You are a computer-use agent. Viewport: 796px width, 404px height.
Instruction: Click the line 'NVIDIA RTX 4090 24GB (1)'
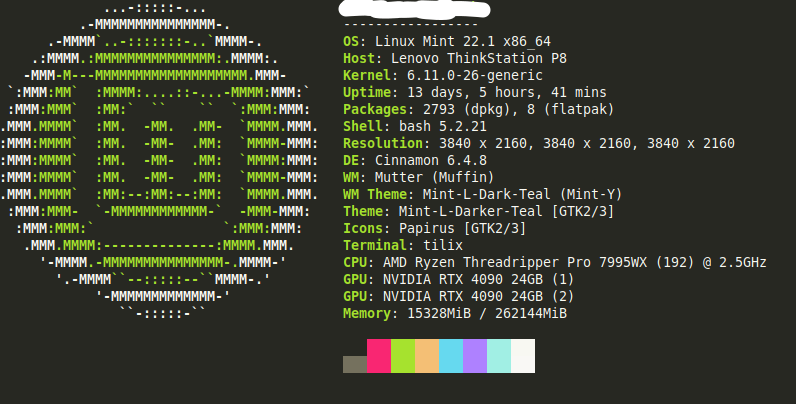point(479,280)
